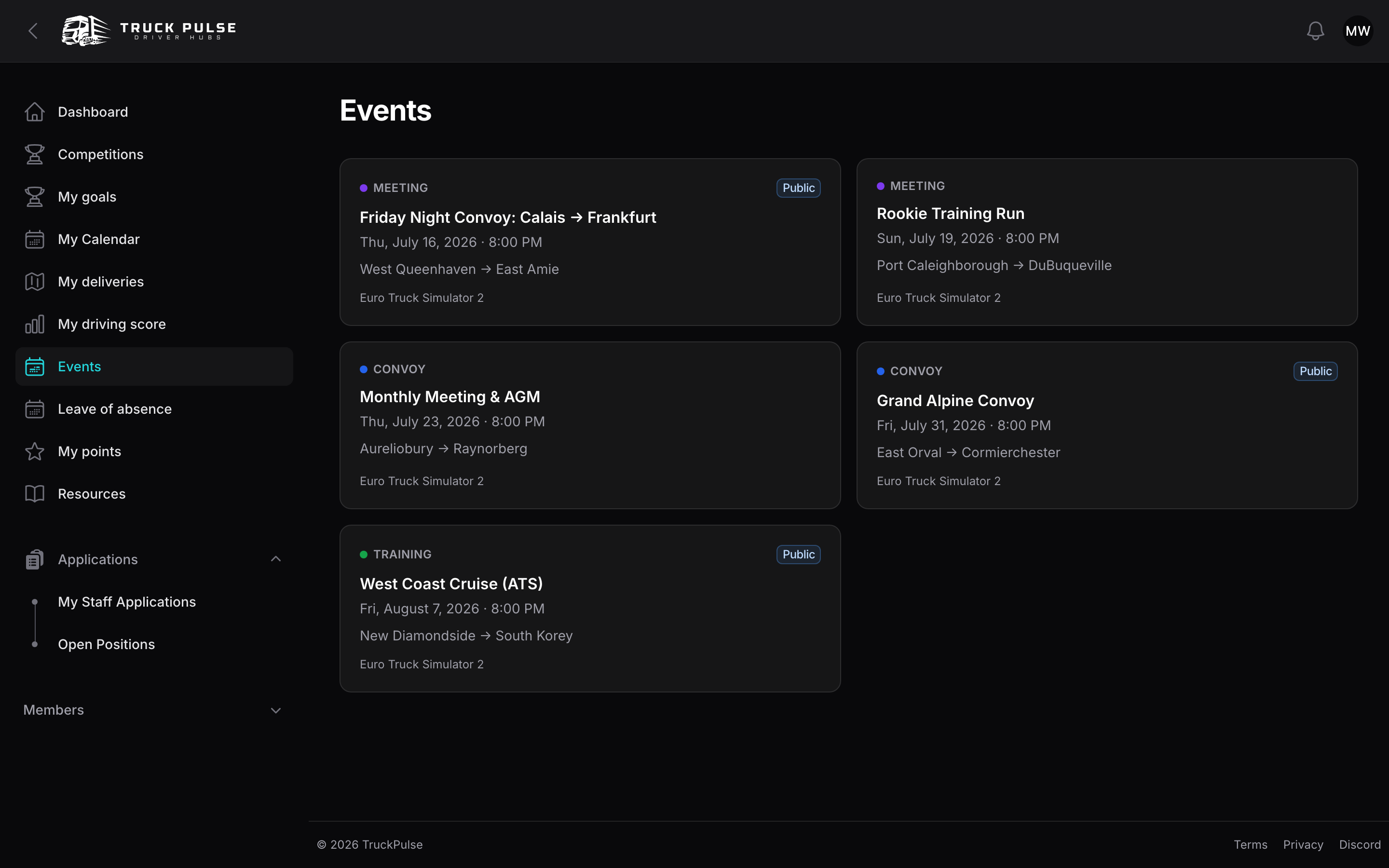The height and width of the screenshot is (868, 1389).
Task: Click the My goals trophy icon
Action: tap(34, 197)
